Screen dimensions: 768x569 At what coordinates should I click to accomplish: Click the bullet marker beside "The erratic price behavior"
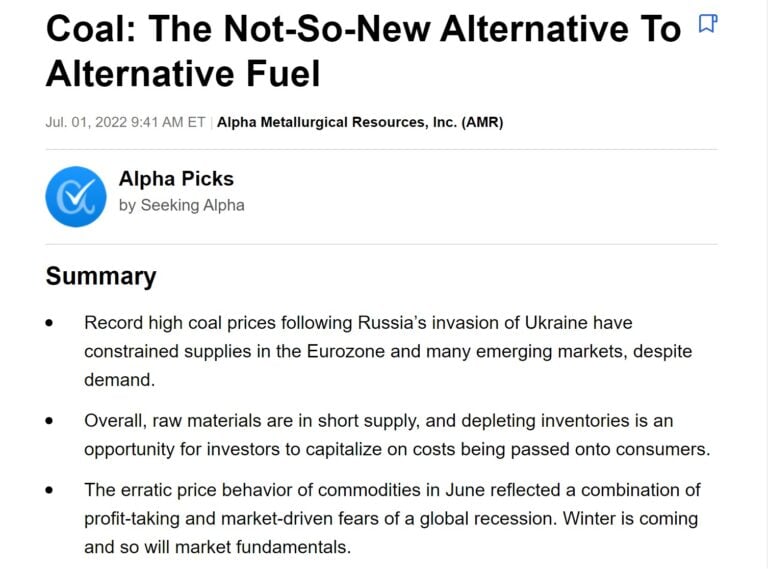[x=50, y=491]
